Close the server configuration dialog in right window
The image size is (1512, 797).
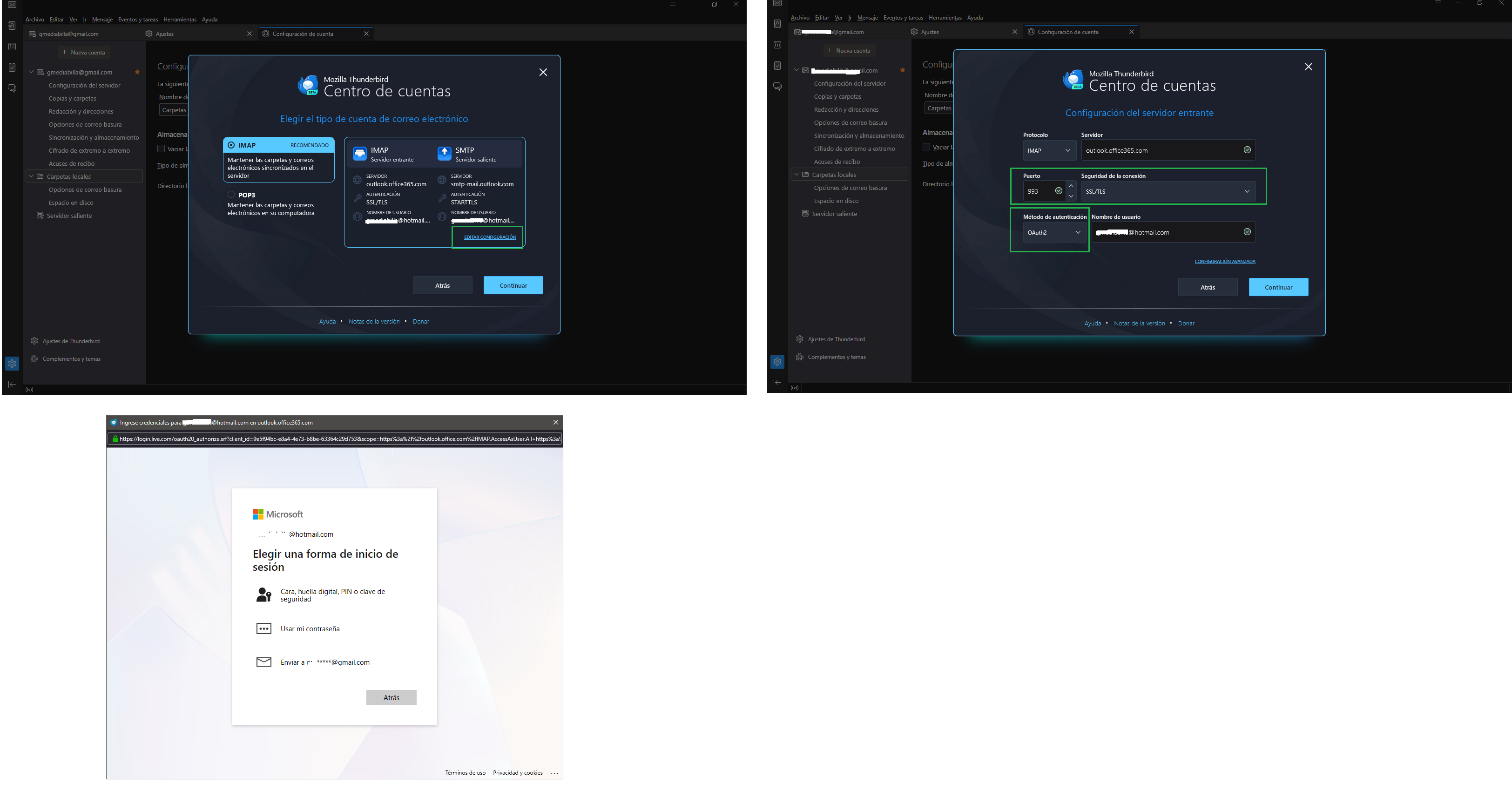(x=1308, y=66)
